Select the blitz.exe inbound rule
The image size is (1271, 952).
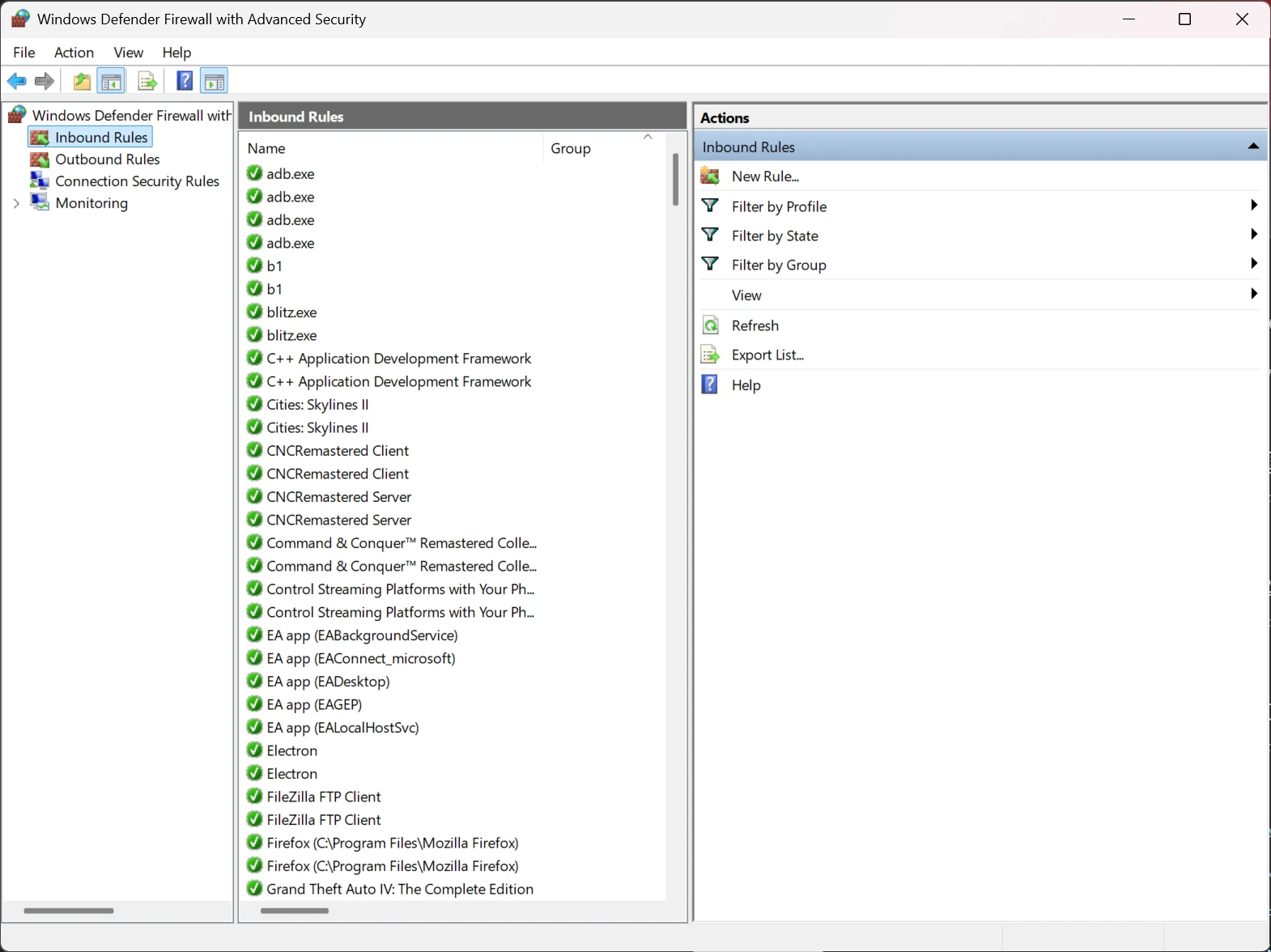291,312
